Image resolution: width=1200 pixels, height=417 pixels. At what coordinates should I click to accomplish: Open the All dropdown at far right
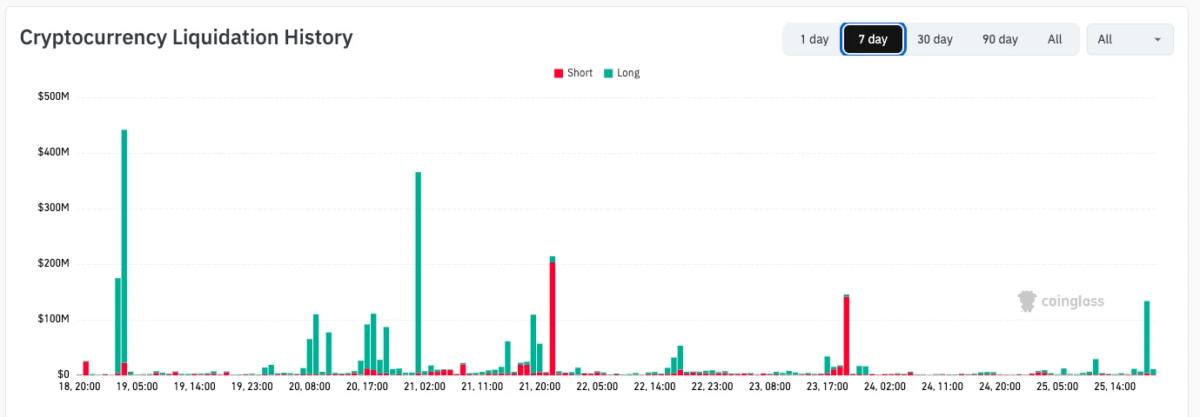pyautogui.click(x=1129, y=39)
